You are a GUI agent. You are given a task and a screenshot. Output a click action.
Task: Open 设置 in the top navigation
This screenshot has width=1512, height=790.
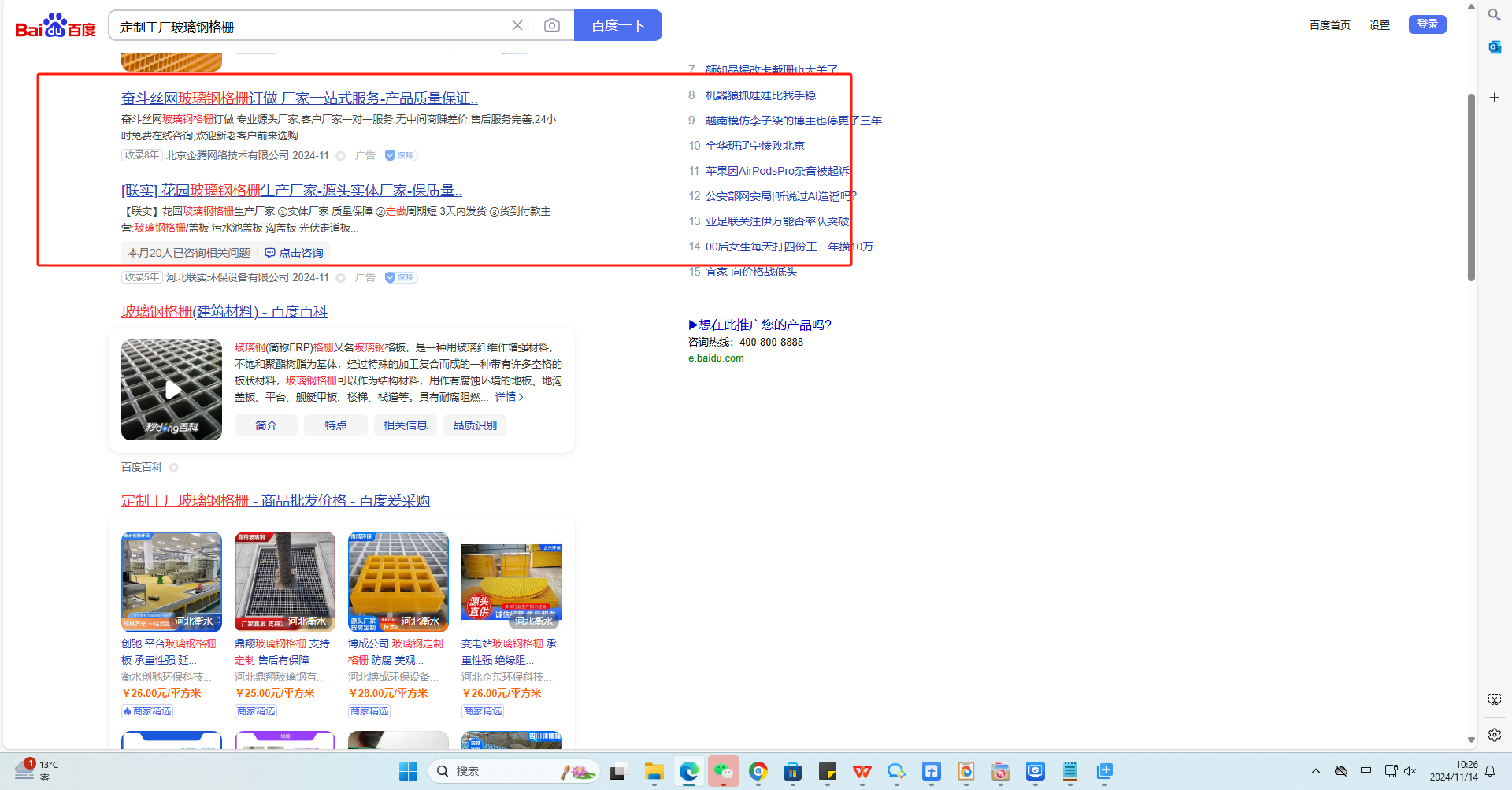(x=1379, y=25)
